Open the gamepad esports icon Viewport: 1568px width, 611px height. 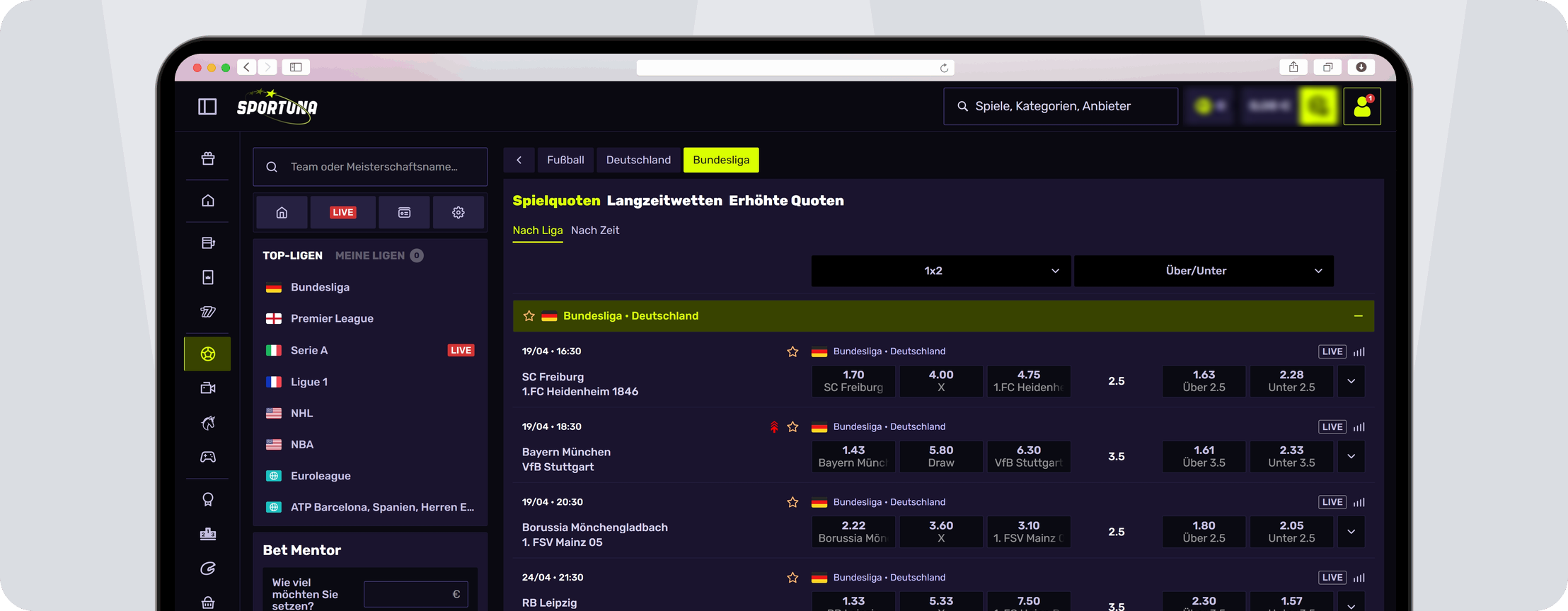(208, 457)
